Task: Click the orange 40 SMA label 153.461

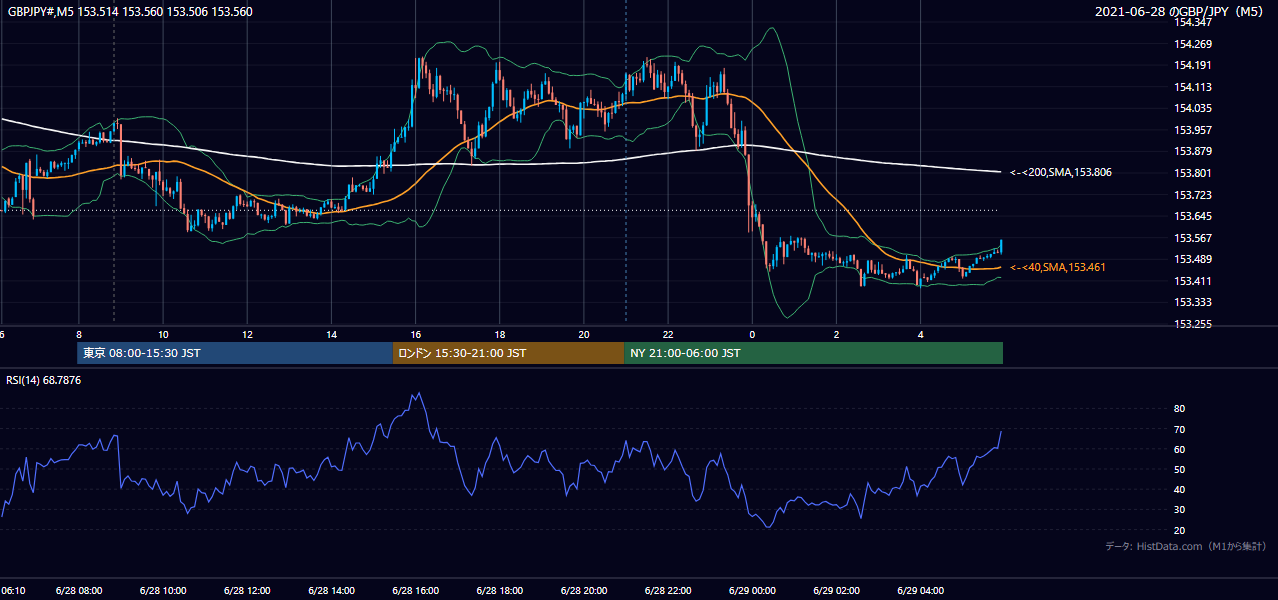Action: [x=1058, y=267]
